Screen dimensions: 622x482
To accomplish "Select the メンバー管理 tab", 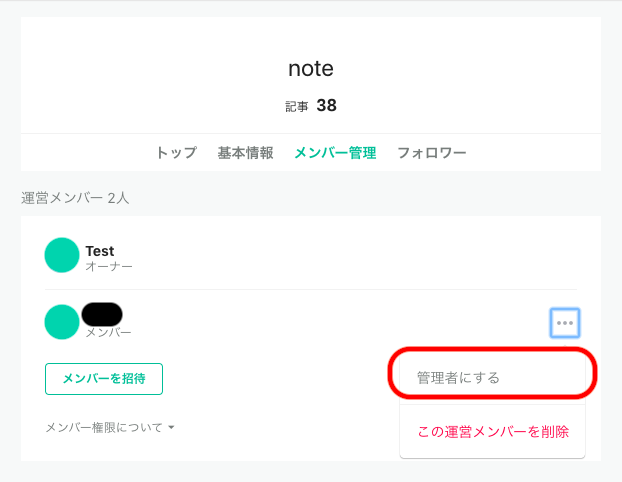I will click(x=336, y=153).
